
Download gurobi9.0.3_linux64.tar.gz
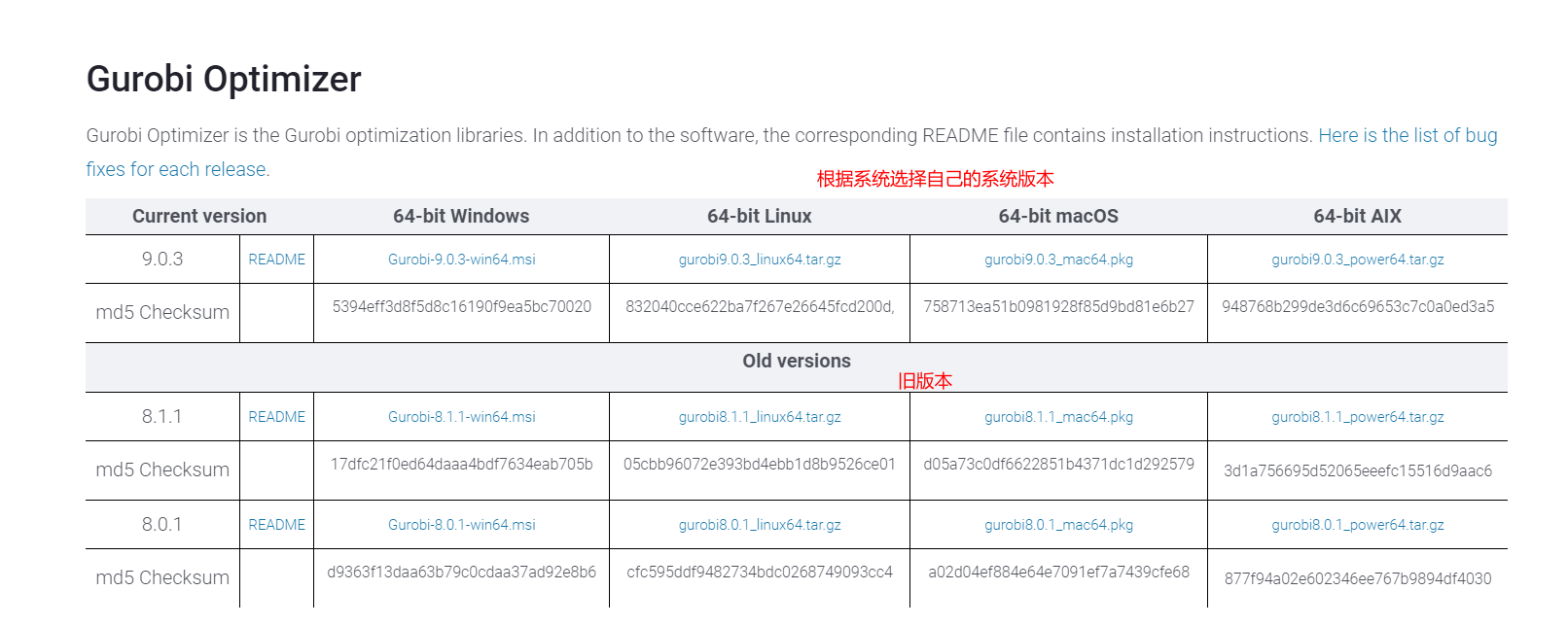tap(760, 260)
